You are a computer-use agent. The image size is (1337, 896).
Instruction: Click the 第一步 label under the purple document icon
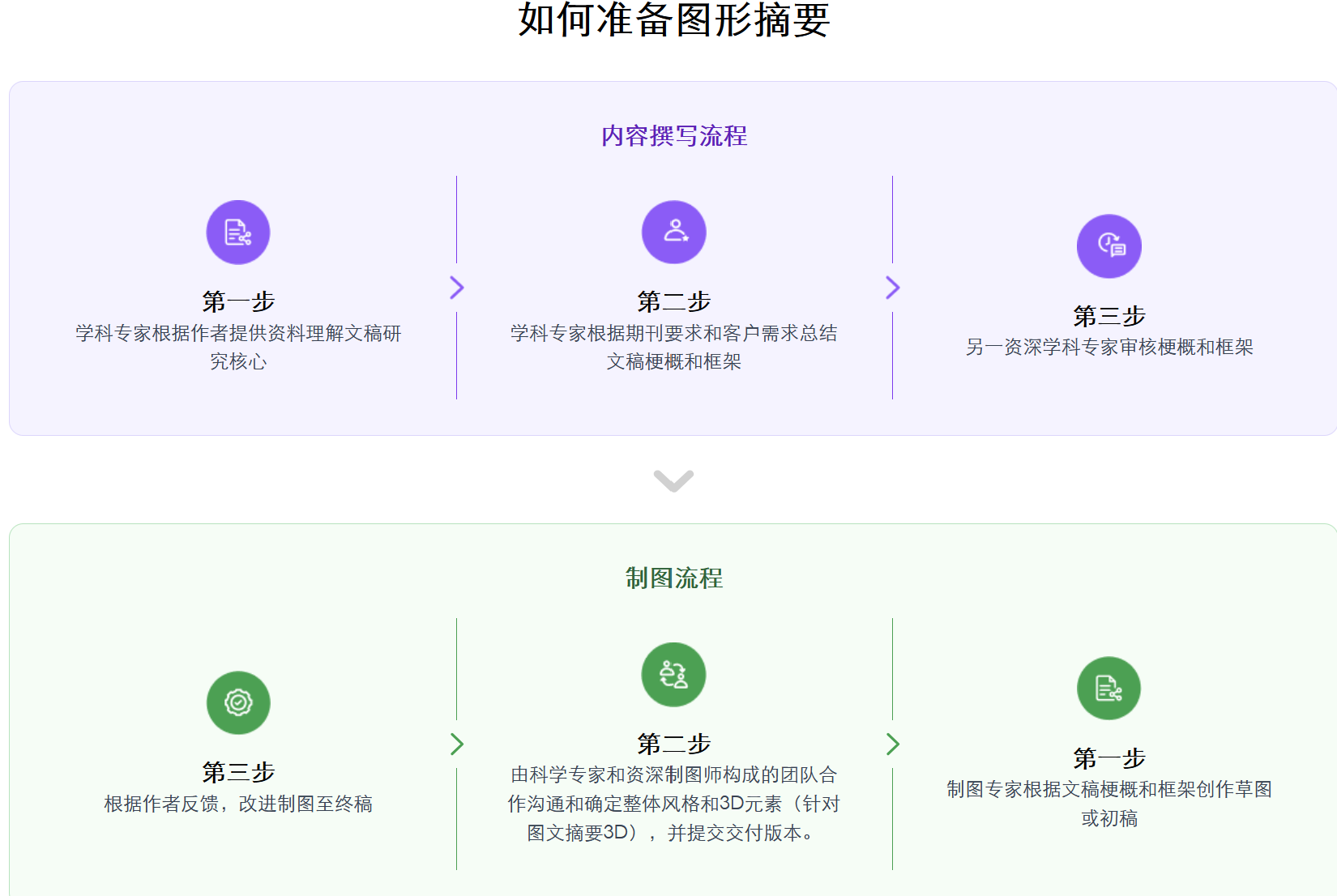pos(237,301)
